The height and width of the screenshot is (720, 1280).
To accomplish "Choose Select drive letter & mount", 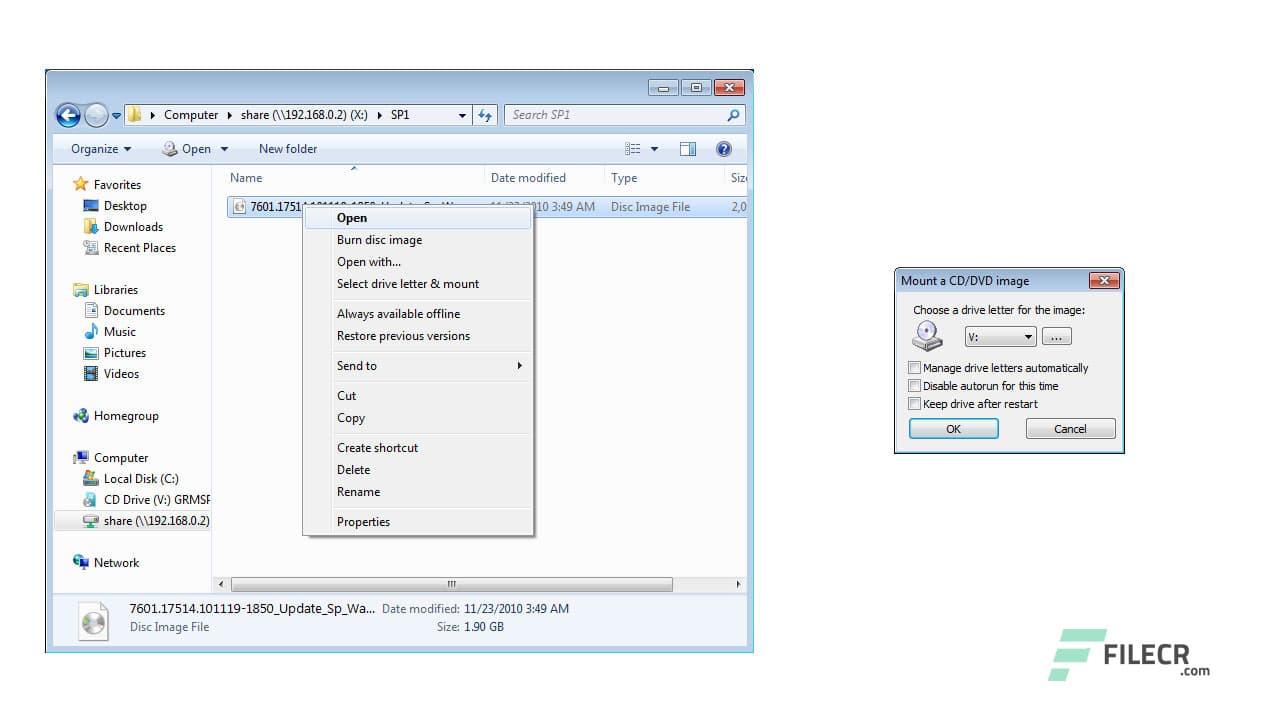I will pos(407,284).
